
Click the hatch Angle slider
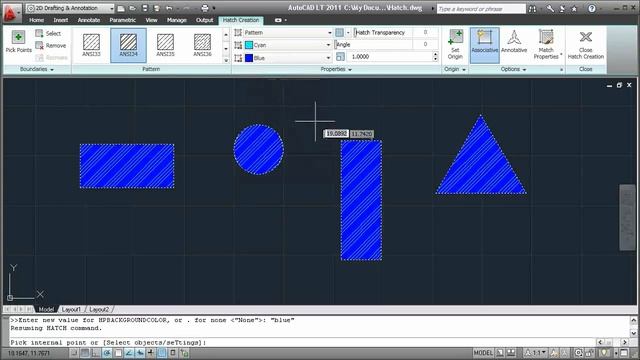(x=374, y=44)
